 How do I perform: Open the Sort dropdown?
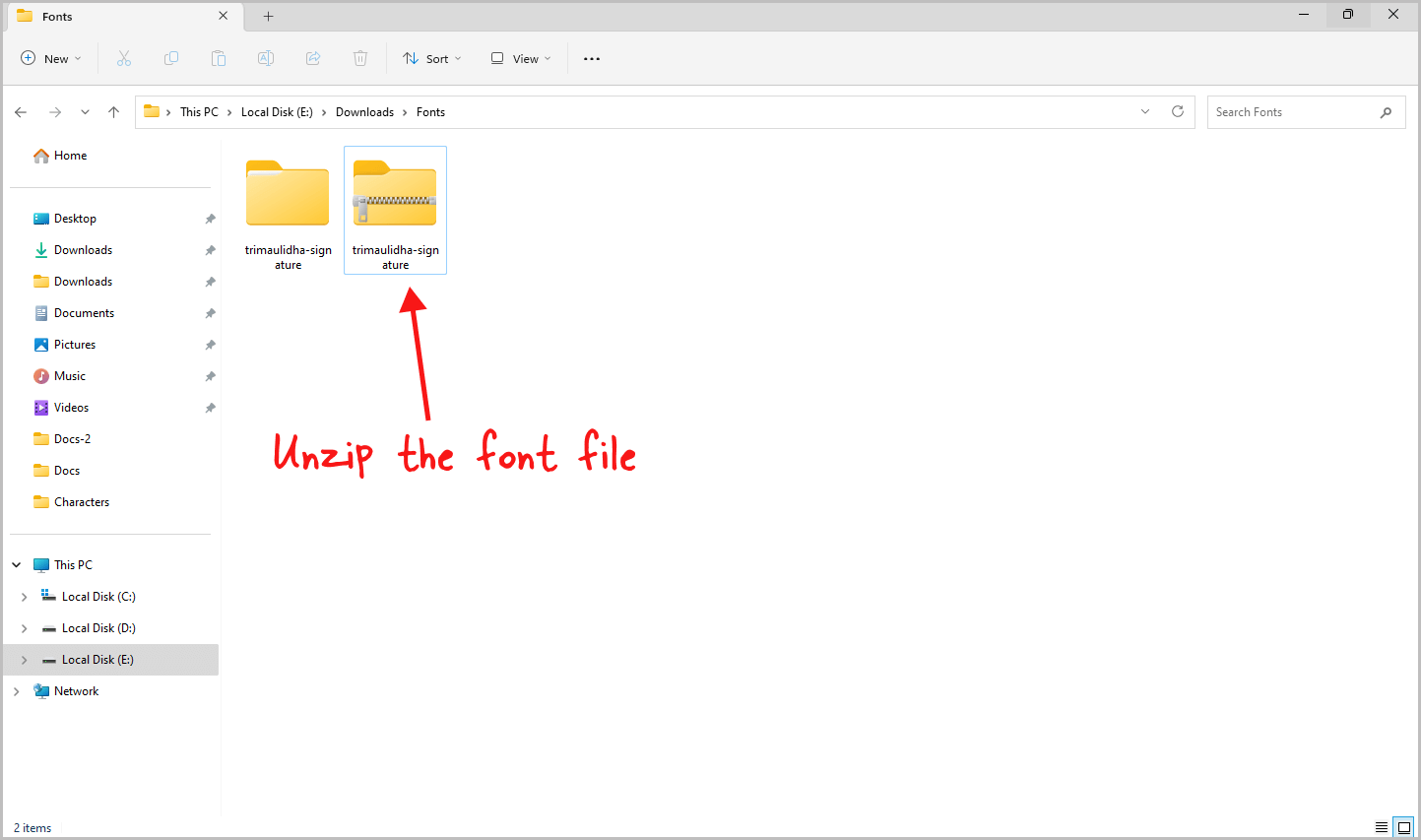(431, 58)
